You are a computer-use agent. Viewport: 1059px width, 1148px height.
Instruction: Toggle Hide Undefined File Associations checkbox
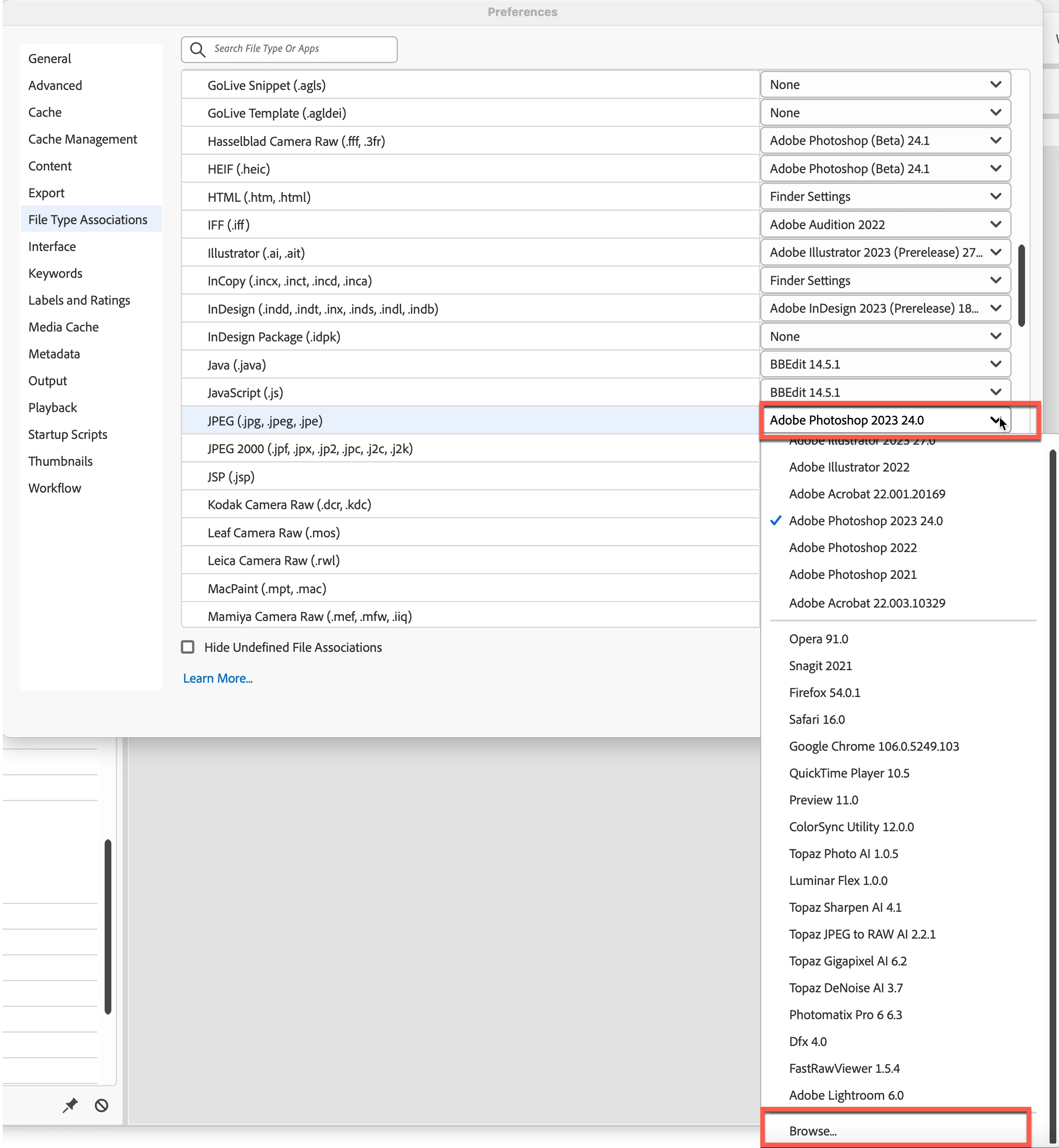click(x=188, y=647)
